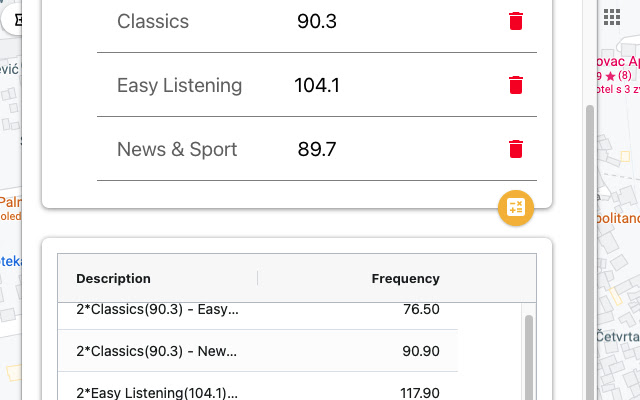Sort by the Description column header
The height and width of the screenshot is (400, 640).
click(x=113, y=278)
